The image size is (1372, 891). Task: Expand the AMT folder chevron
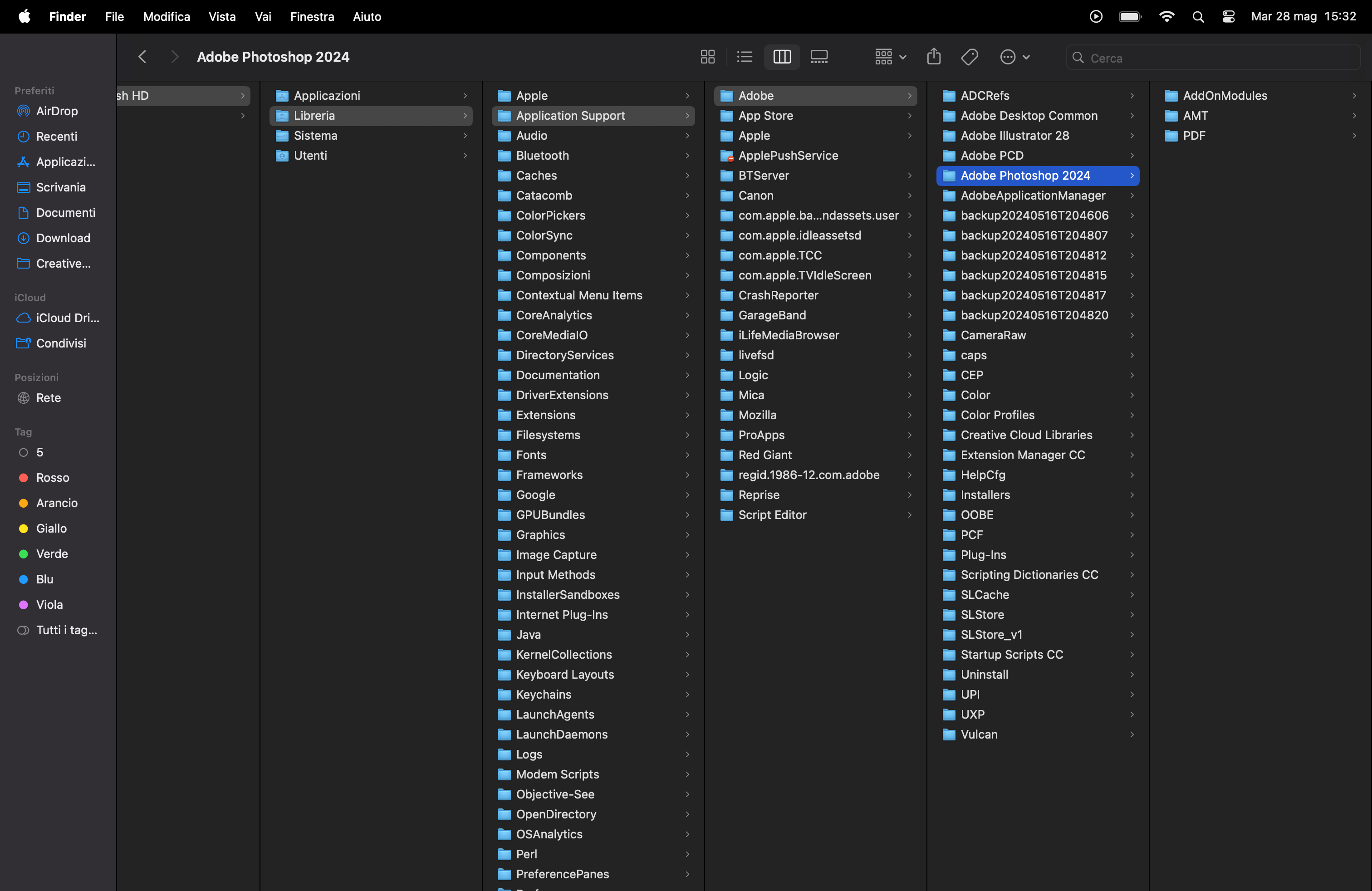tap(1353, 116)
